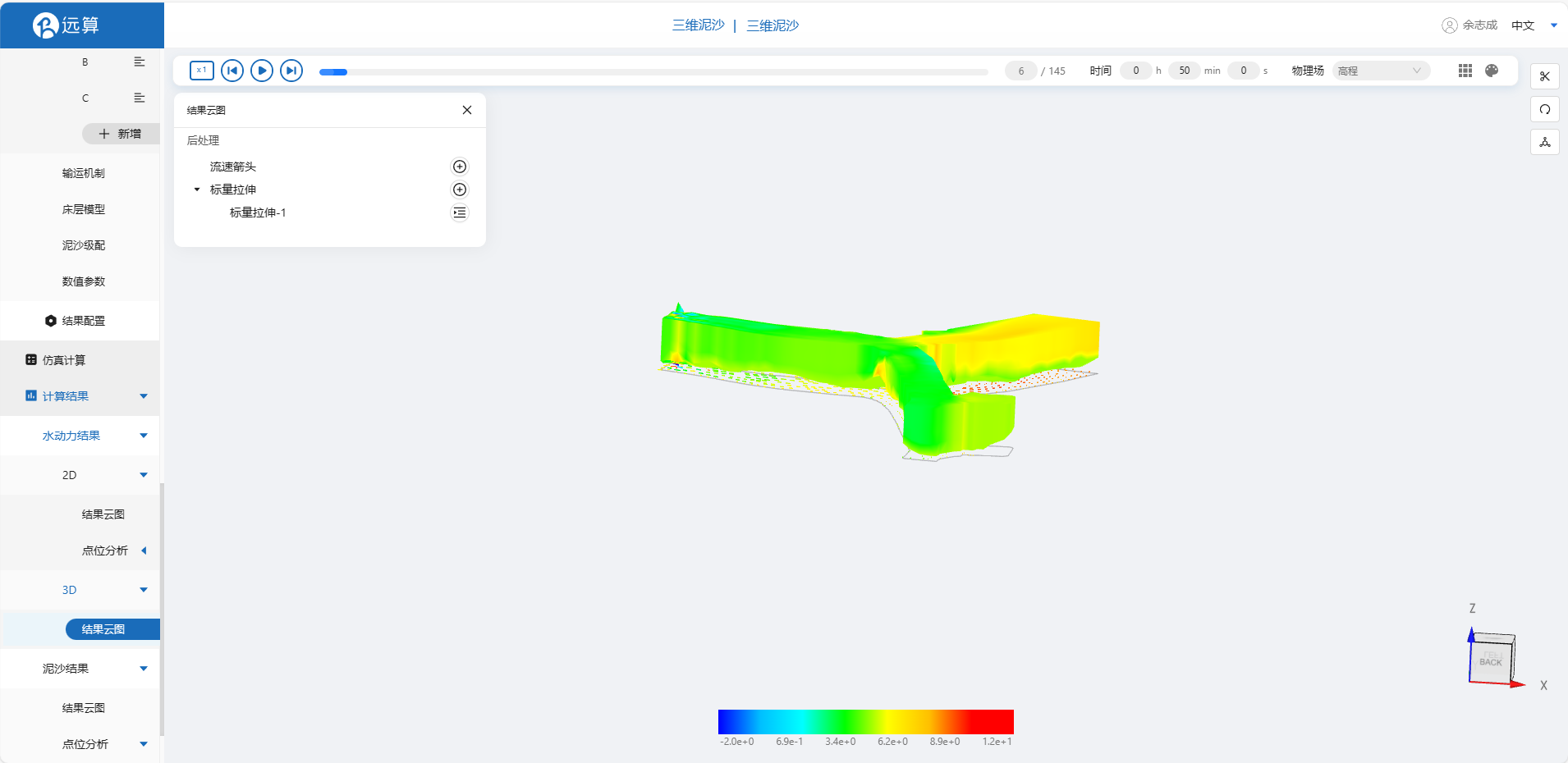Click the 结果配置 hexagon icon
The width and height of the screenshot is (1568, 763).
51,321
